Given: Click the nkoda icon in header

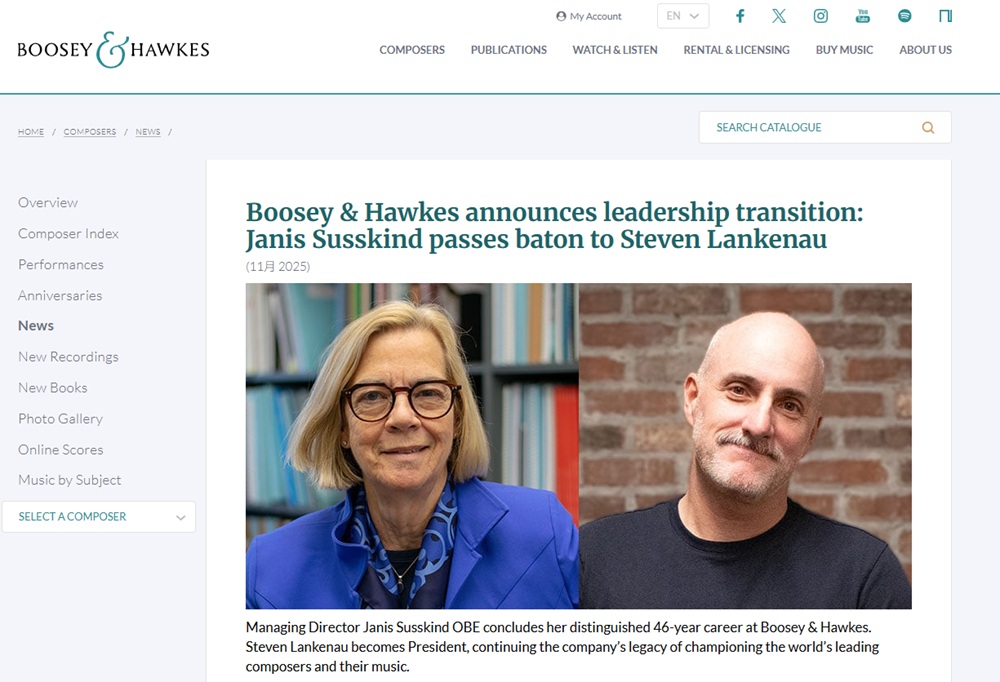Looking at the screenshot, I should point(945,16).
